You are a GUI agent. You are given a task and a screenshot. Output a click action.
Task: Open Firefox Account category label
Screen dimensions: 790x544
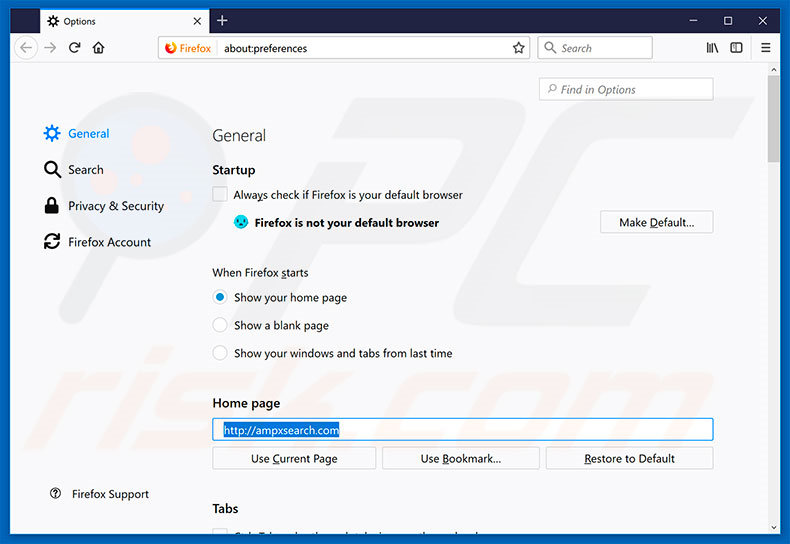click(x=109, y=242)
